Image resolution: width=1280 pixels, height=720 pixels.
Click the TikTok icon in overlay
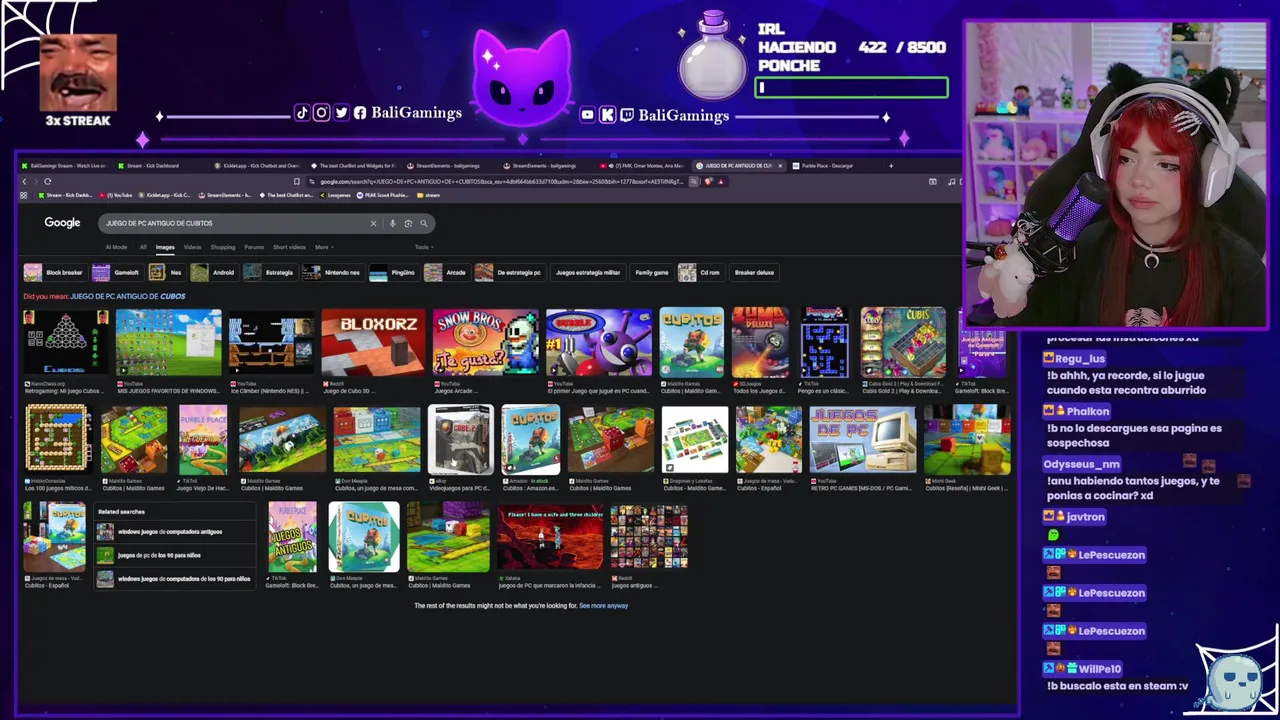pyautogui.click(x=302, y=113)
